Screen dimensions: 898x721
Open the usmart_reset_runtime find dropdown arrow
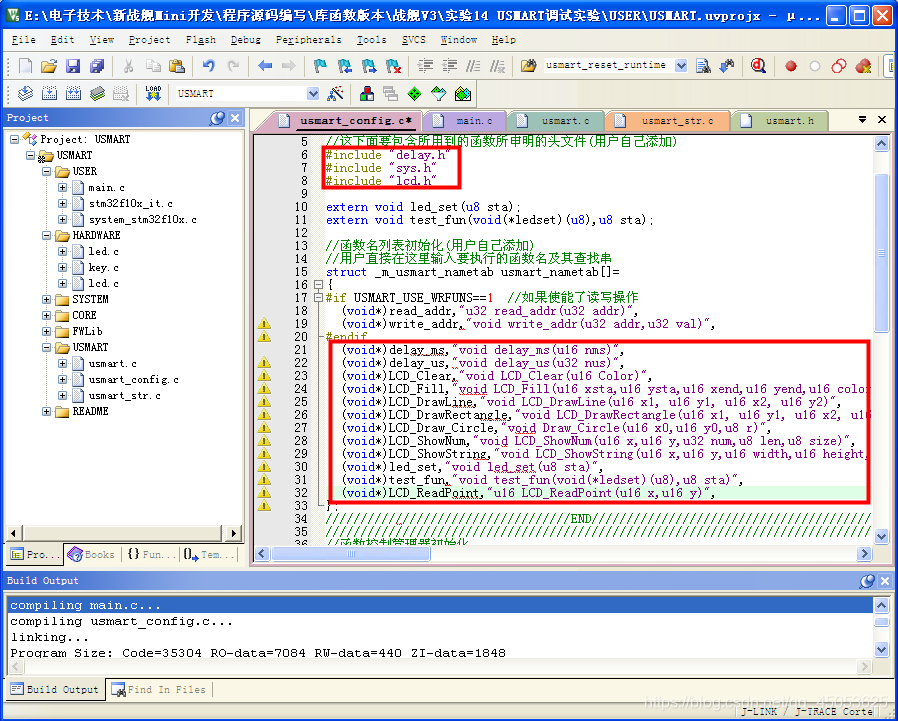[x=681, y=66]
